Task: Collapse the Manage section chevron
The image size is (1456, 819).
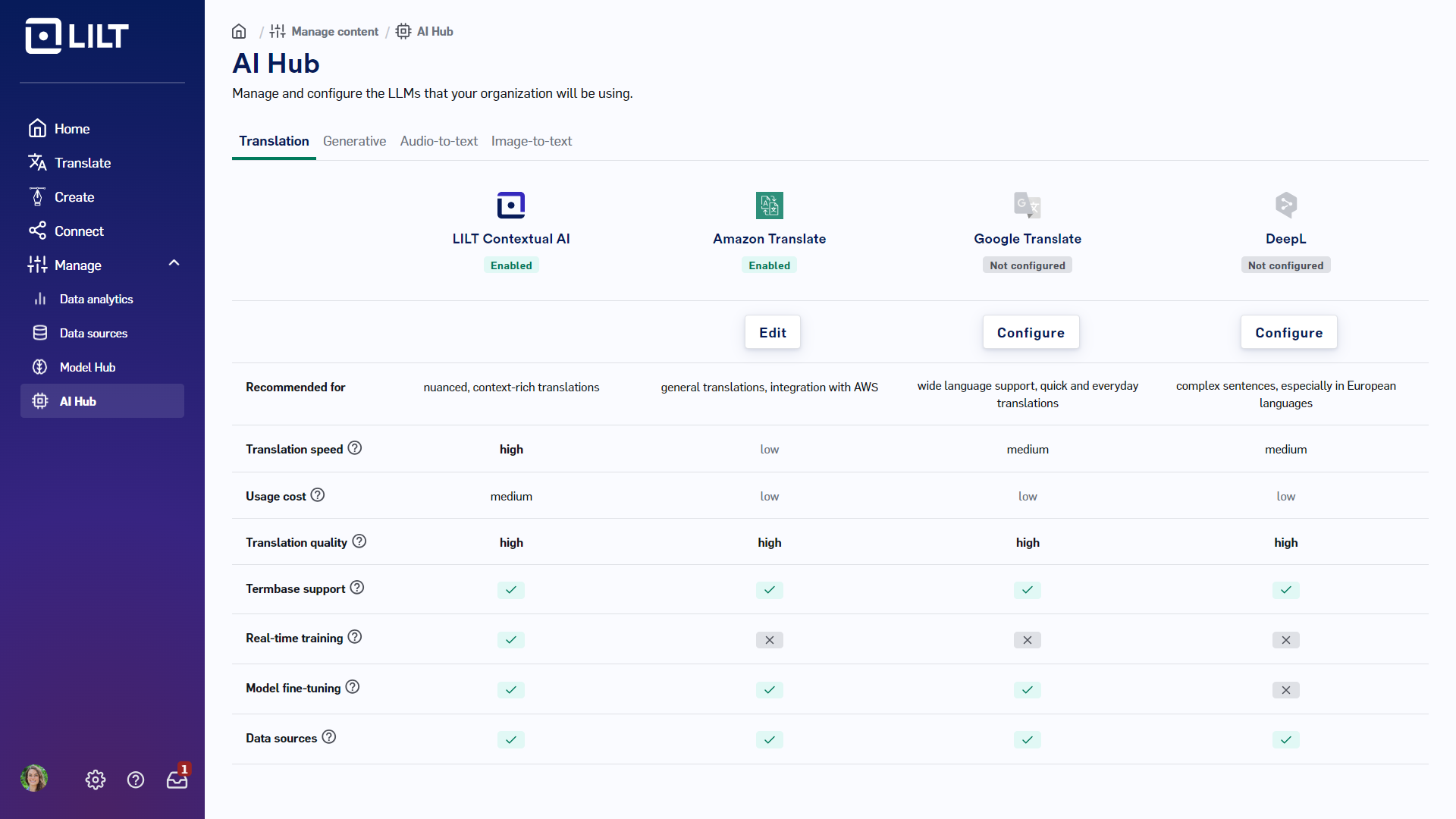Action: pos(174,263)
